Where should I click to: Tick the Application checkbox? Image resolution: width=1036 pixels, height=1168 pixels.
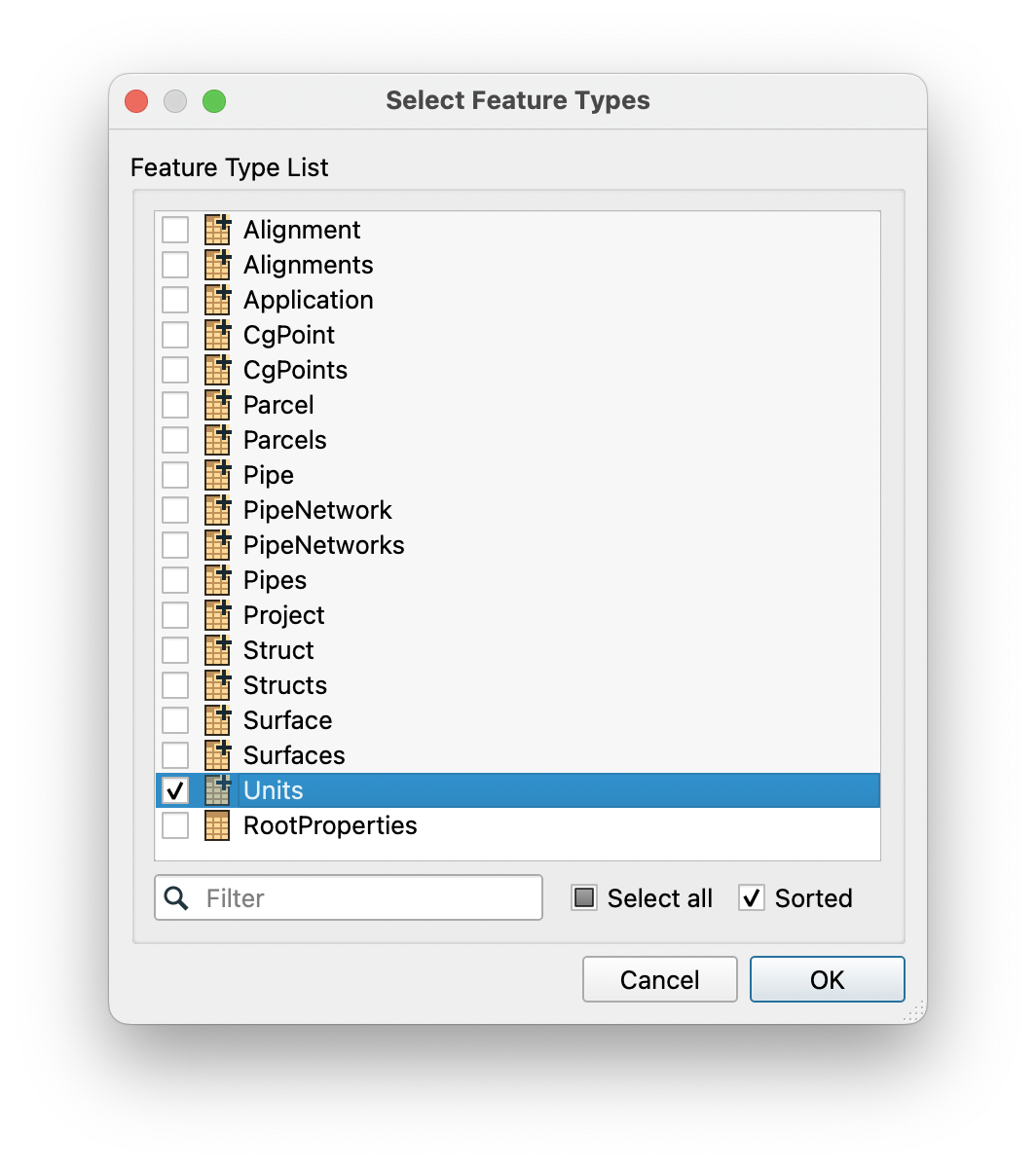pyautogui.click(x=175, y=300)
